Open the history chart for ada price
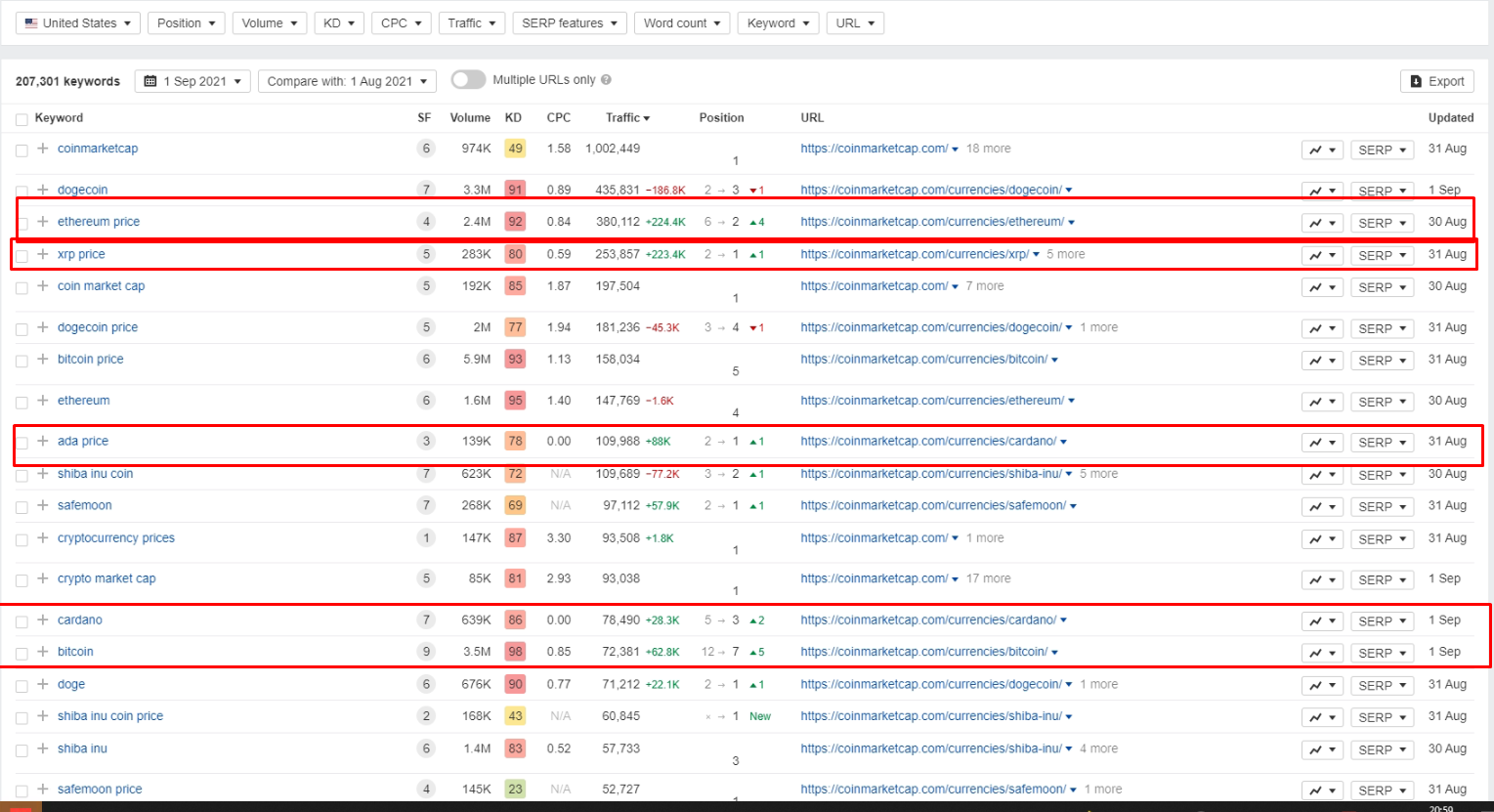The width and height of the screenshot is (1494, 812). pyautogui.click(x=1322, y=443)
